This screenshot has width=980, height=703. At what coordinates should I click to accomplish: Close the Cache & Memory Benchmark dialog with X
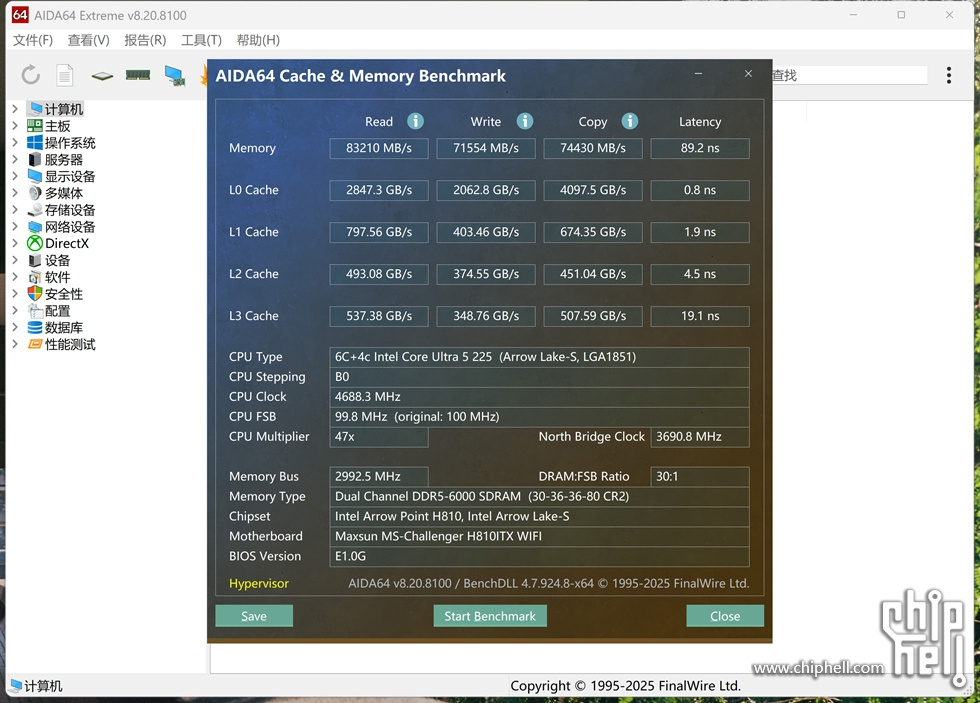coord(748,74)
